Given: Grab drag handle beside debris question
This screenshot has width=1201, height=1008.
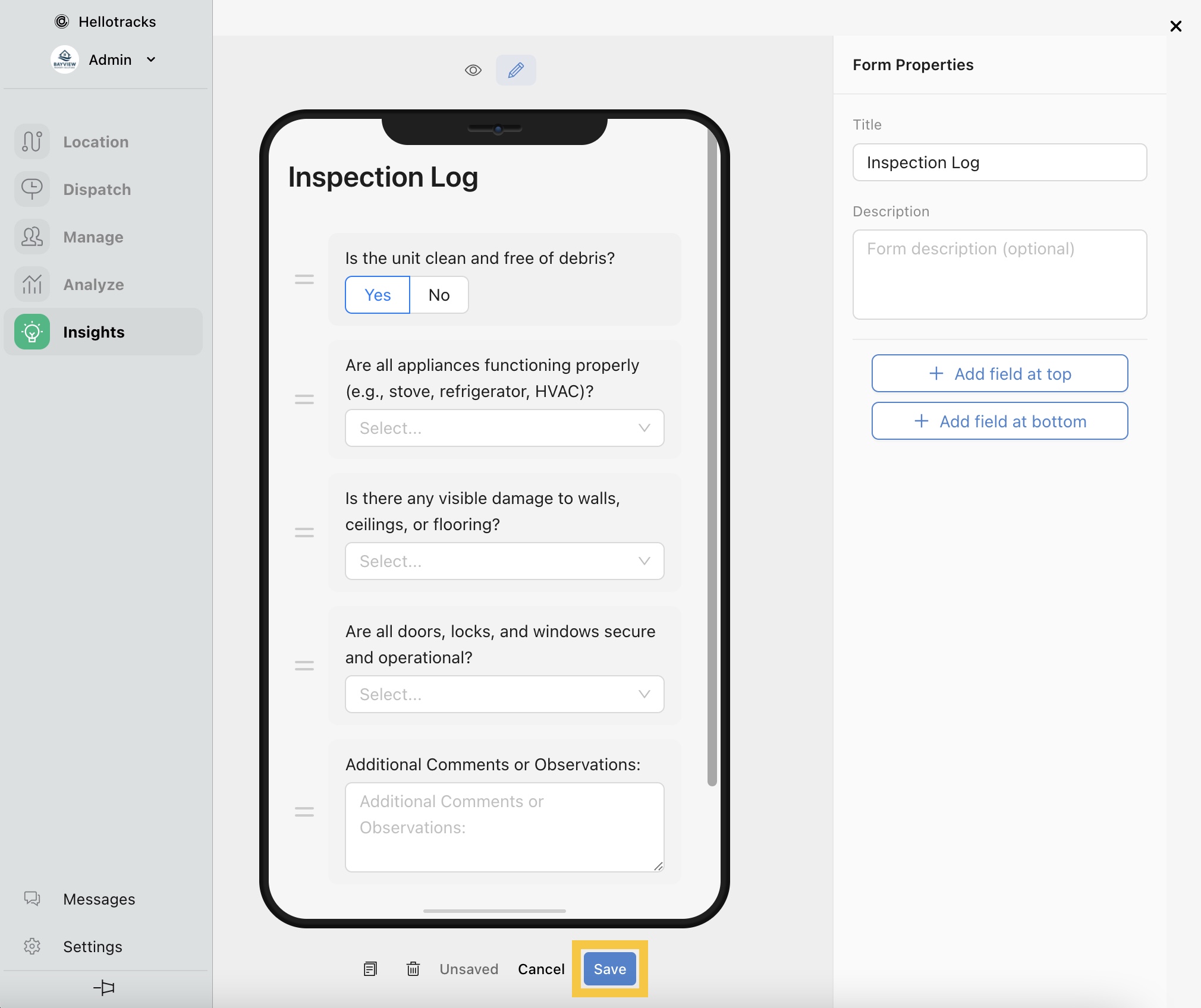Looking at the screenshot, I should [x=304, y=279].
